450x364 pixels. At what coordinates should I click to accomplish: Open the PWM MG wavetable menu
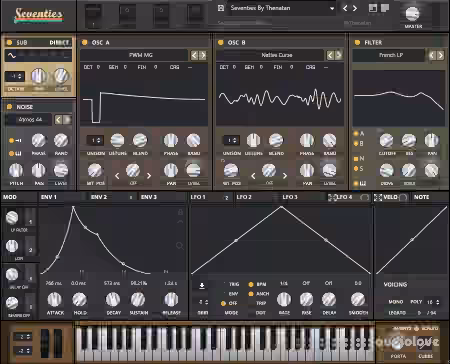tap(134, 55)
